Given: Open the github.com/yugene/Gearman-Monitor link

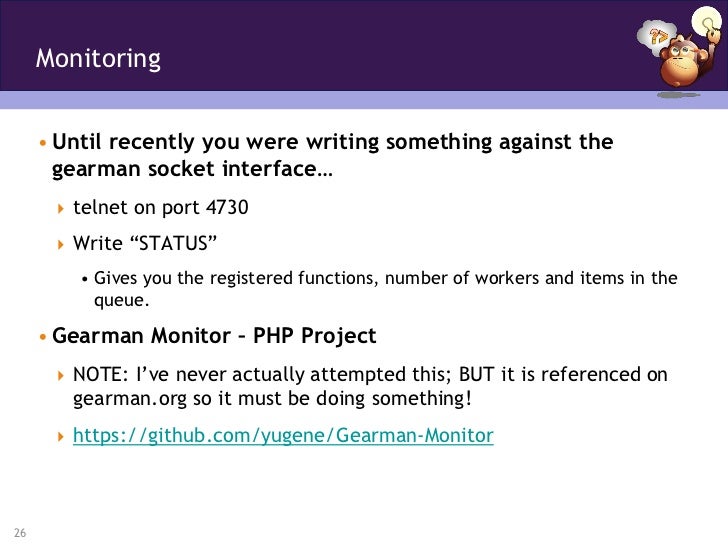Looking at the screenshot, I should point(283,436).
